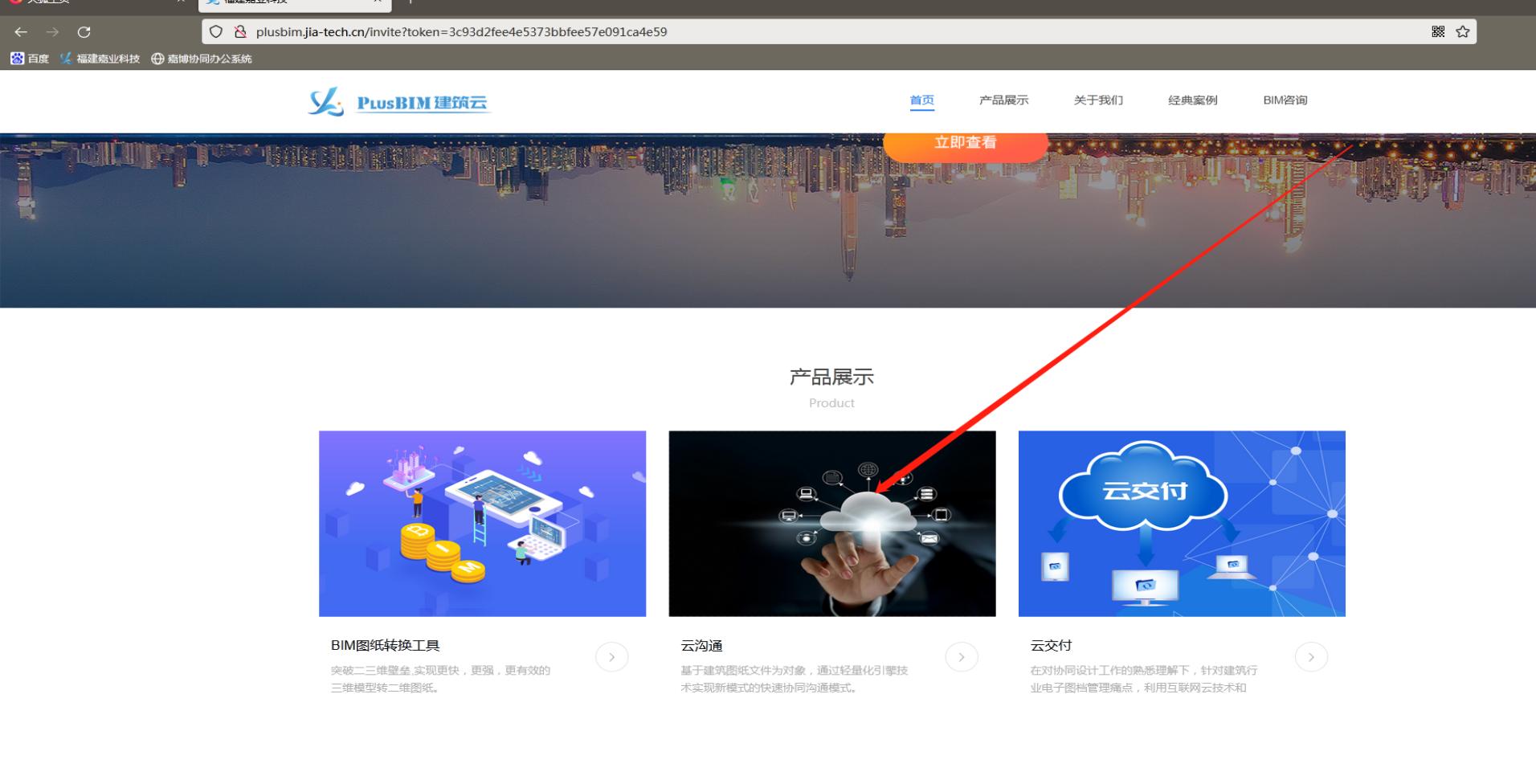Open the 福建嘉业科技 bookmark

point(100,59)
